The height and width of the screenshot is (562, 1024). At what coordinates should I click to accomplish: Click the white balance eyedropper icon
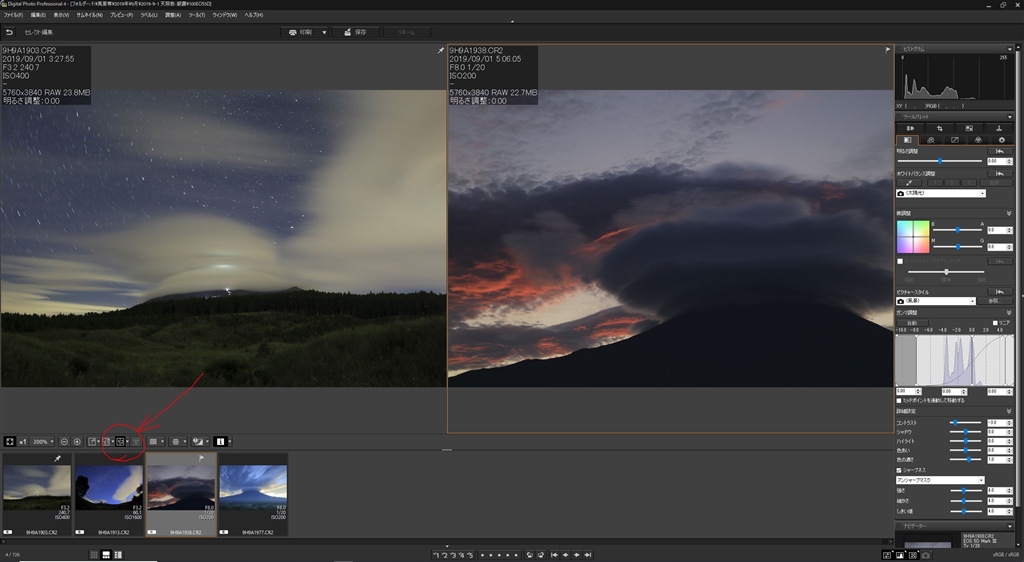(x=908, y=183)
